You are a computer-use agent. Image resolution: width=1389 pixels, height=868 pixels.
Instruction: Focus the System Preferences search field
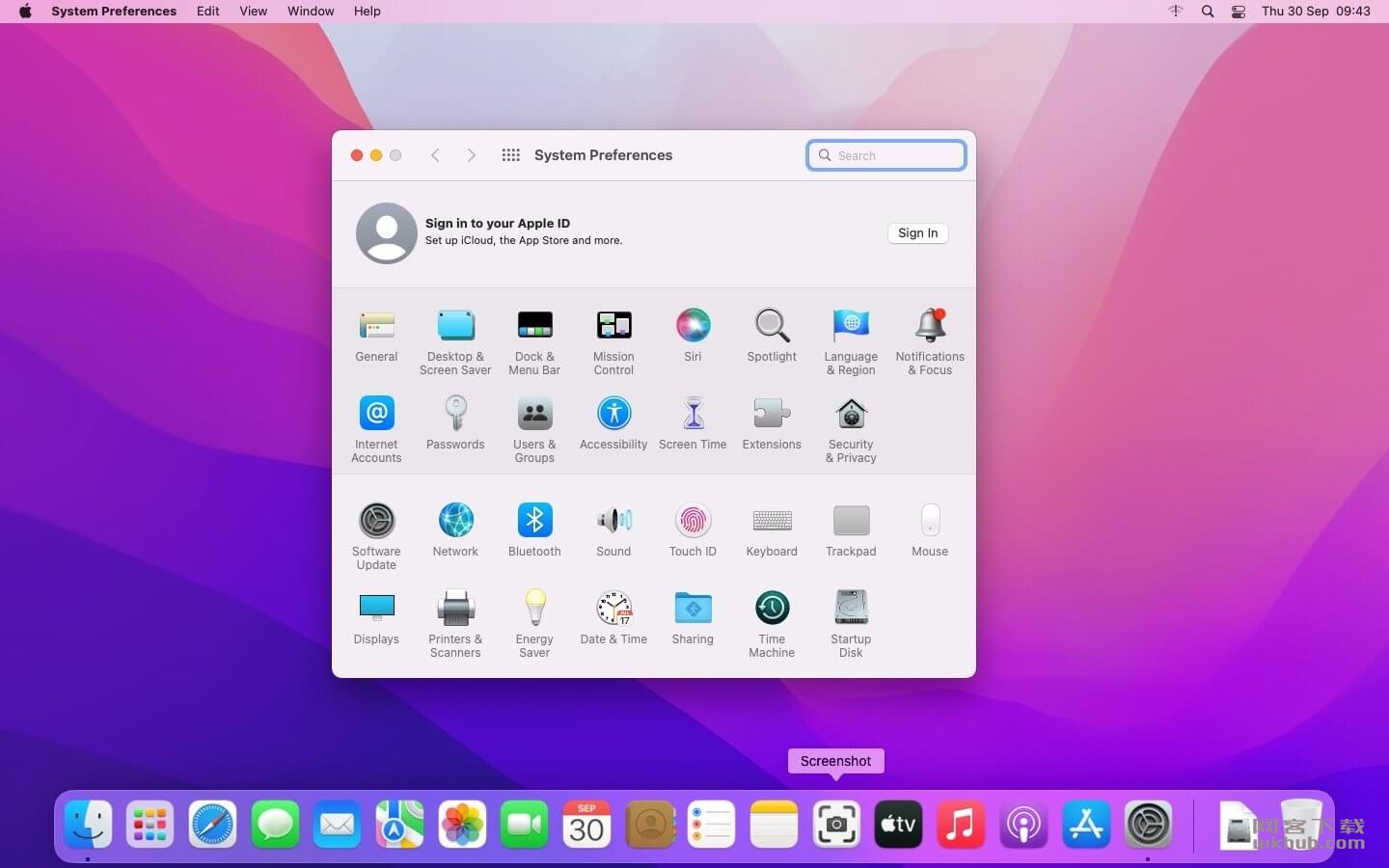coord(886,155)
